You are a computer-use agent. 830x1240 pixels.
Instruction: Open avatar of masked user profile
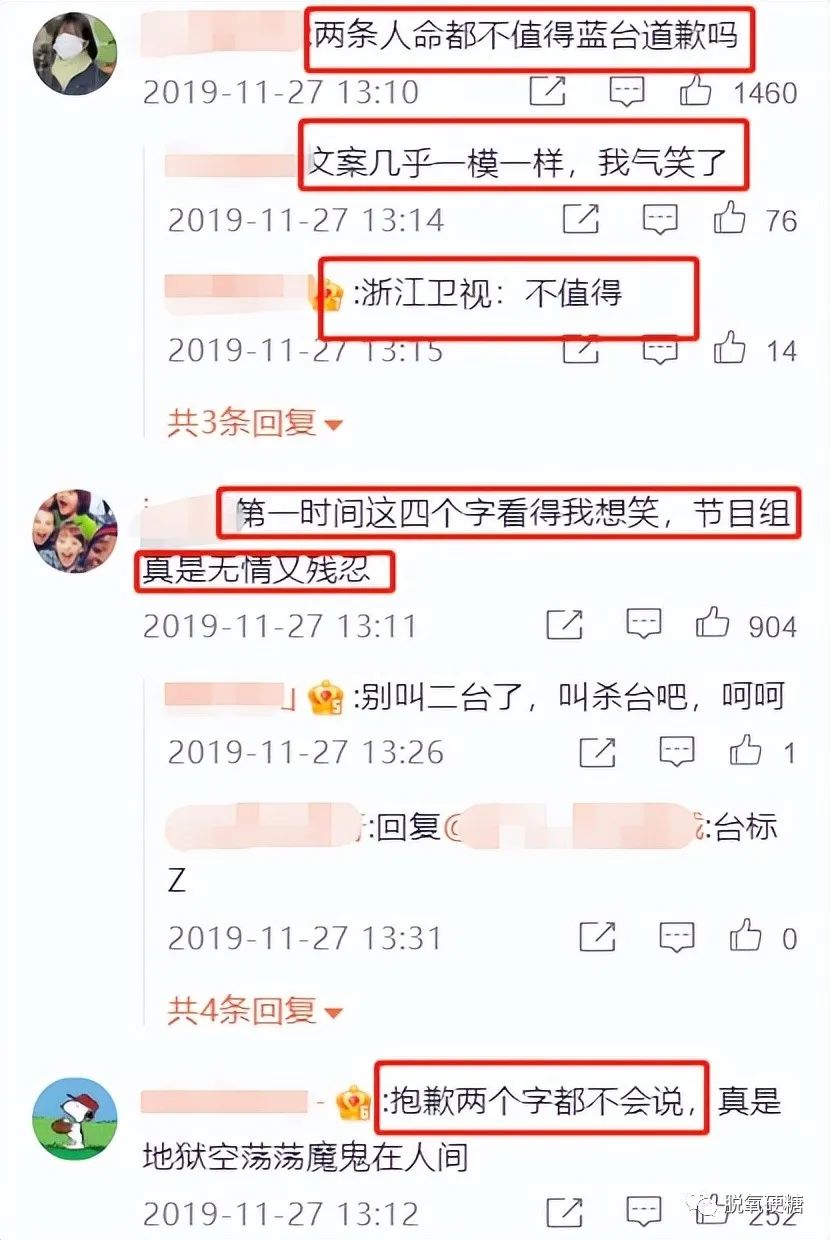(75, 54)
